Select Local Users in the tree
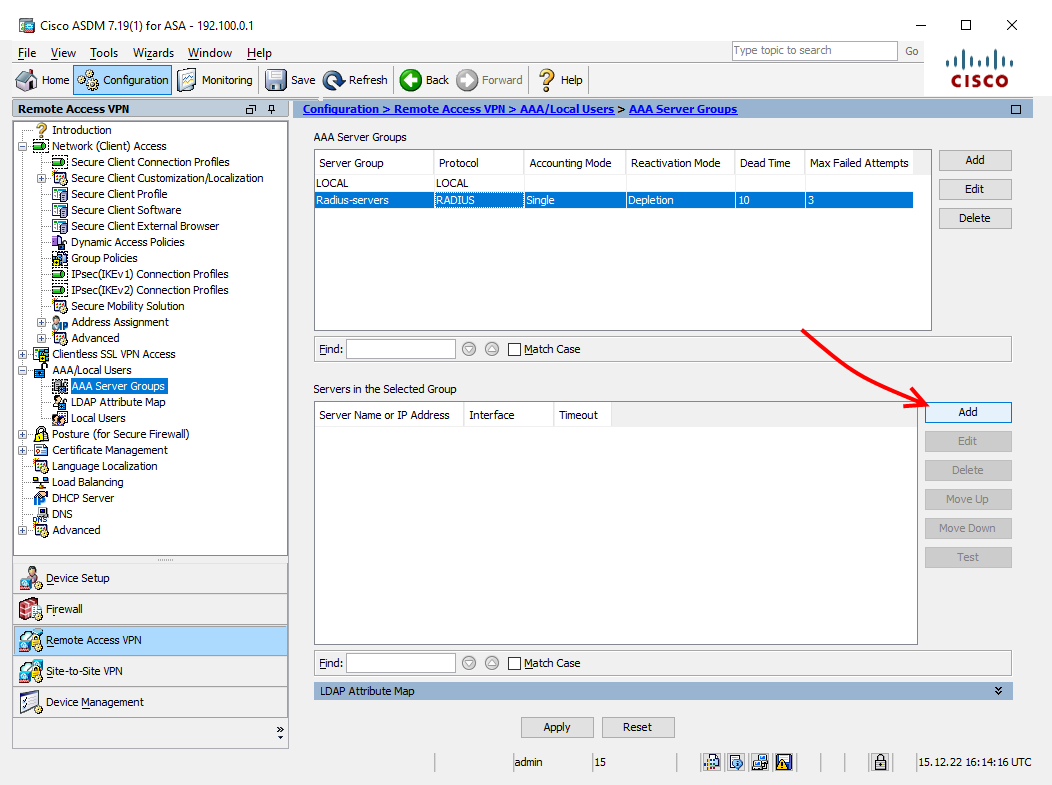Image resolution: width=1052 pixels, height=785 pixels. pyautogui.click(x=98, y=418)
